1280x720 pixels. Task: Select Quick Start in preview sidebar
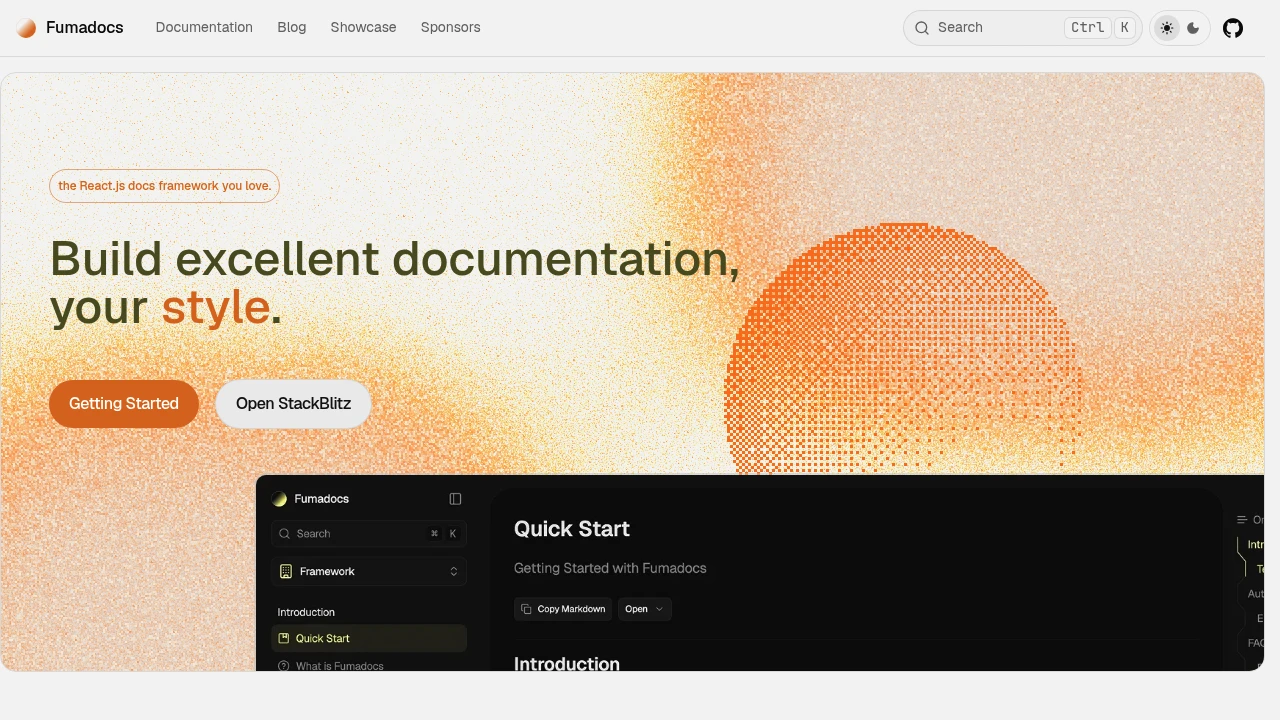pos(369,638)
